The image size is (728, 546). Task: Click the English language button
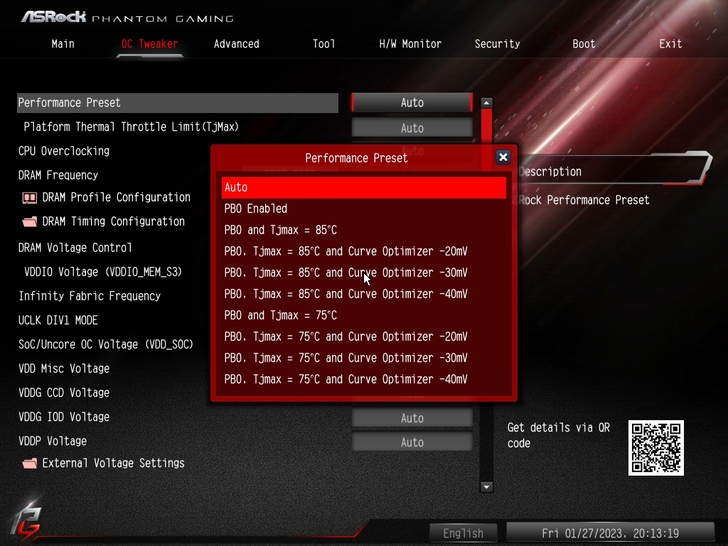coord(463,533)
